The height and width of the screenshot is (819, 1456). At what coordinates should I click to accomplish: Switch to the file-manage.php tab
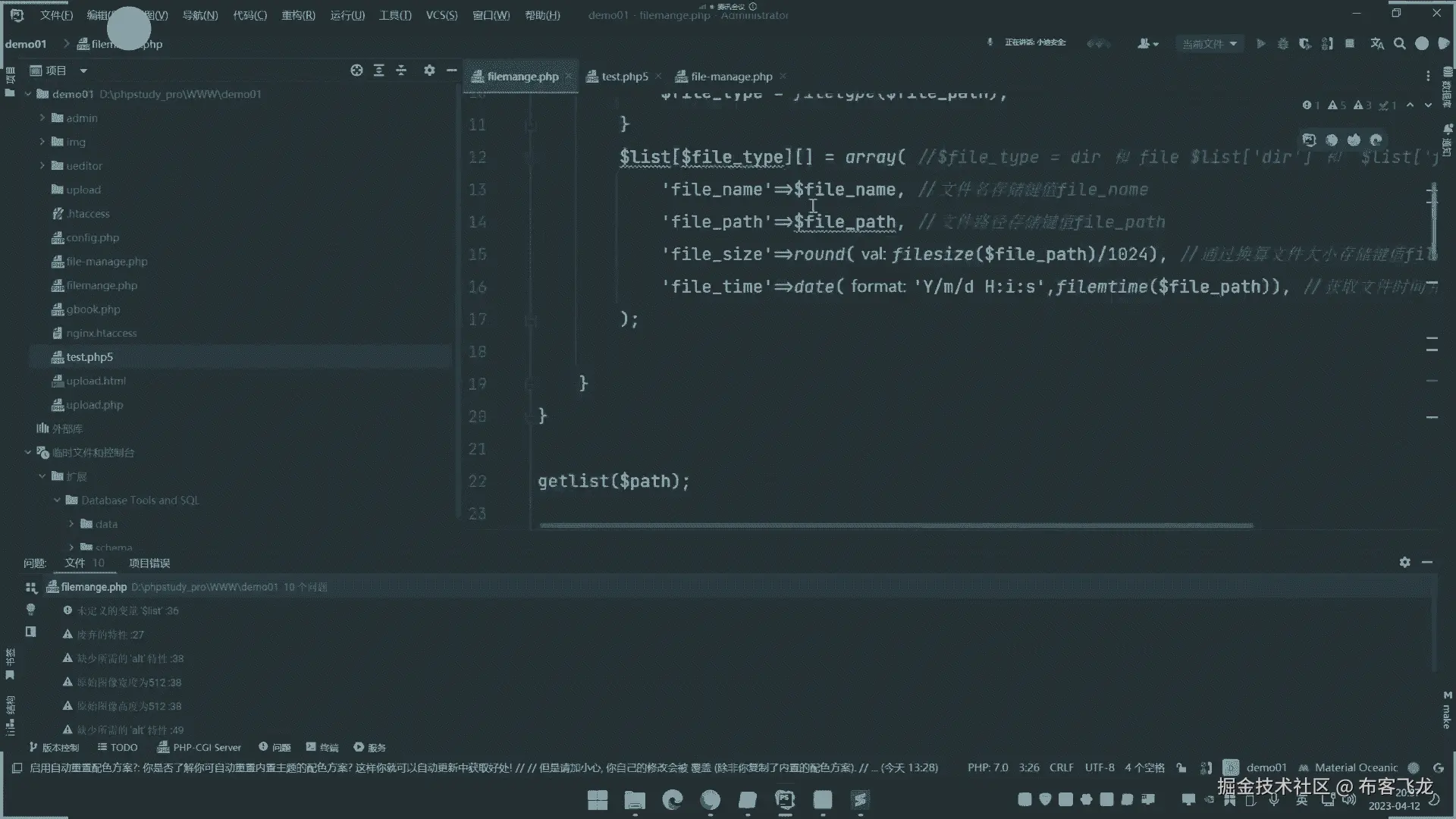(x=731, y=77)
